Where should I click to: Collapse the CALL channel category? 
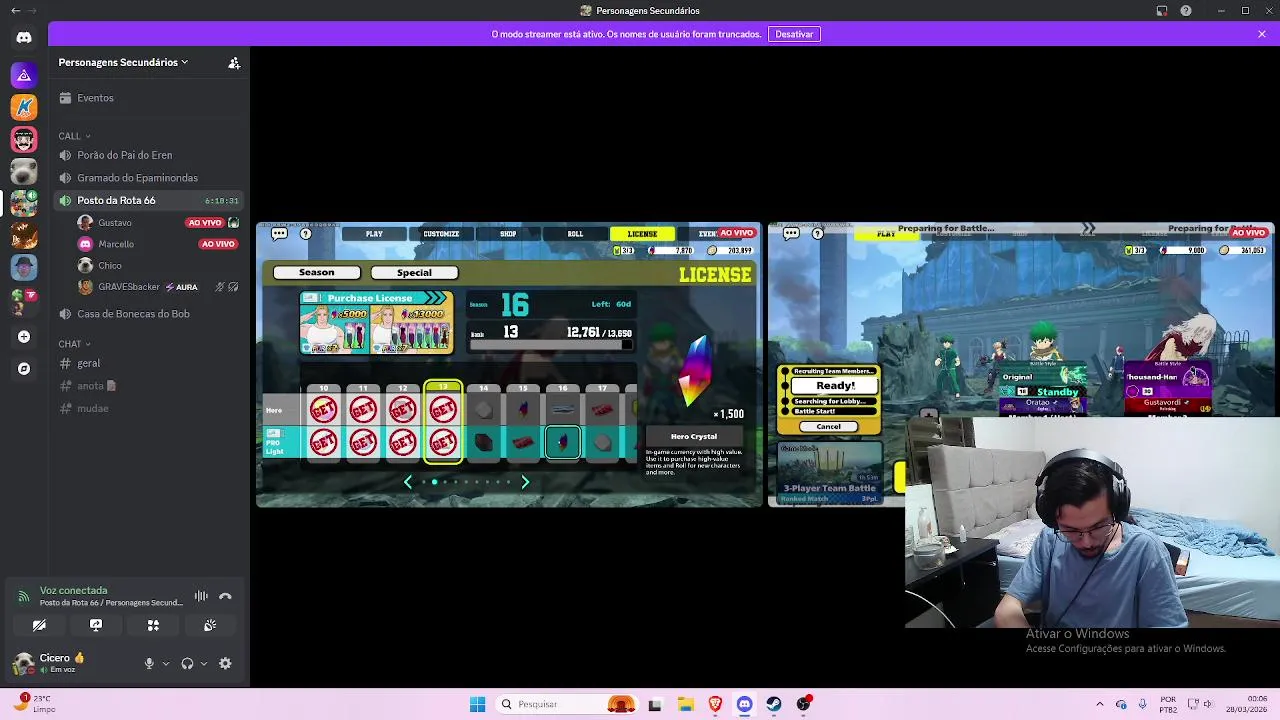tap(74, 136)
